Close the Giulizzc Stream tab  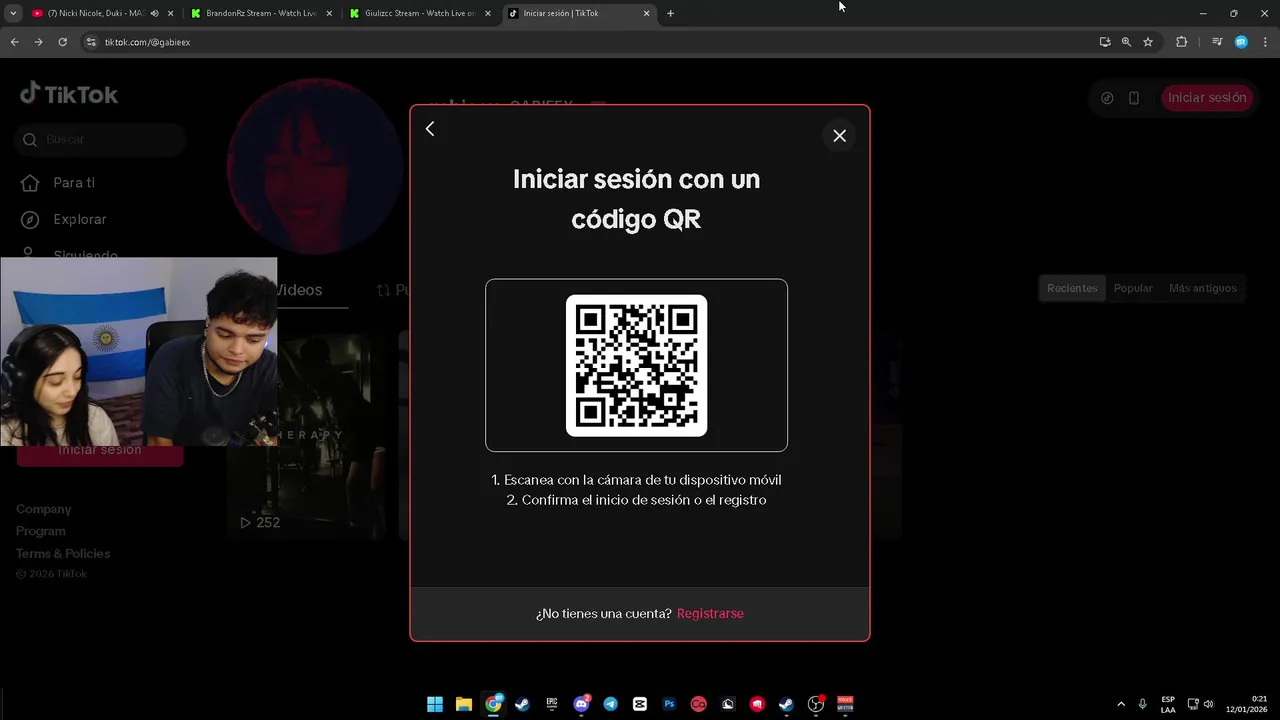tap(488, 13)
